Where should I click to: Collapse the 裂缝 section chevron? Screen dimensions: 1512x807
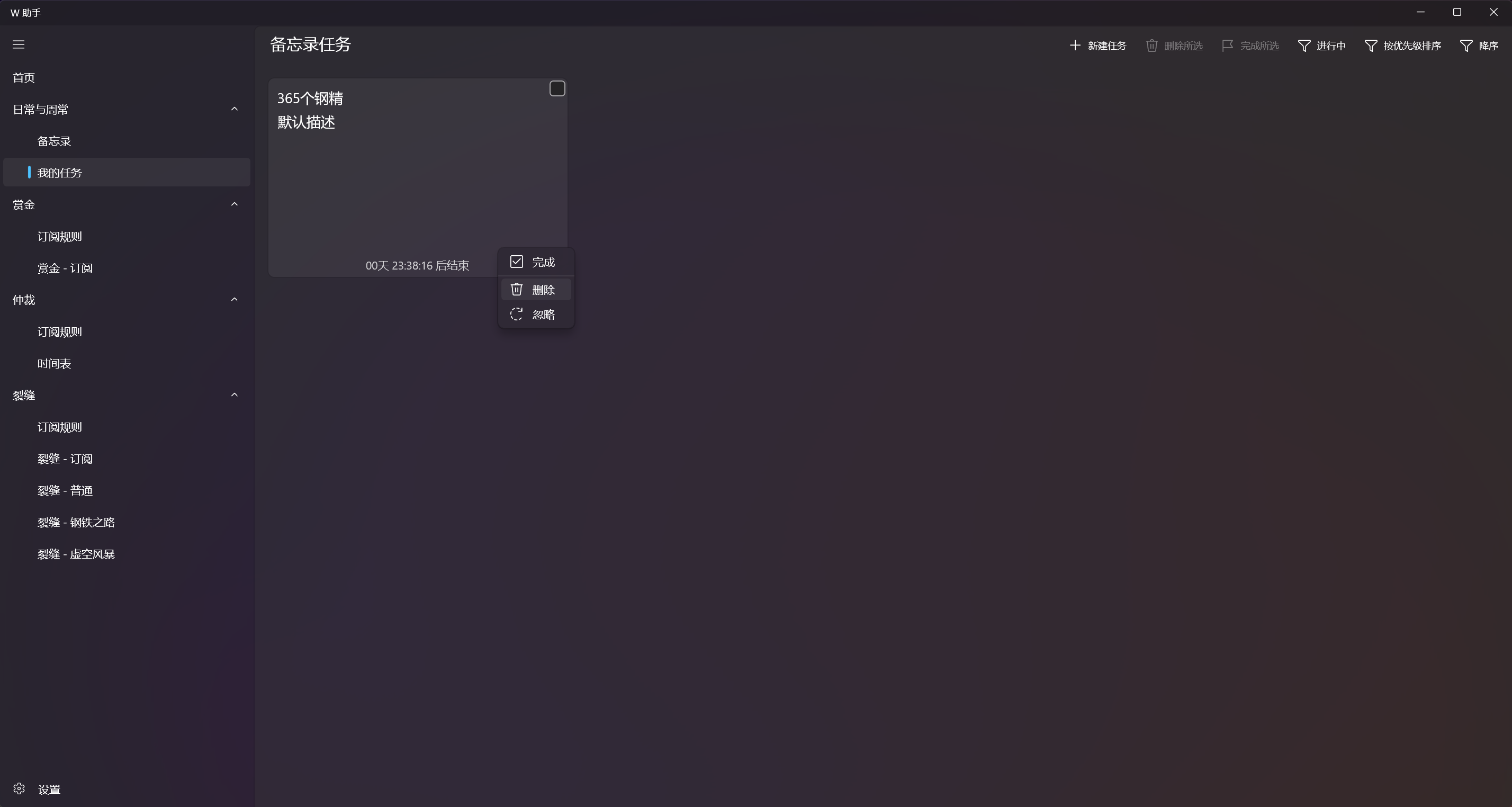[x=234, y=395]
